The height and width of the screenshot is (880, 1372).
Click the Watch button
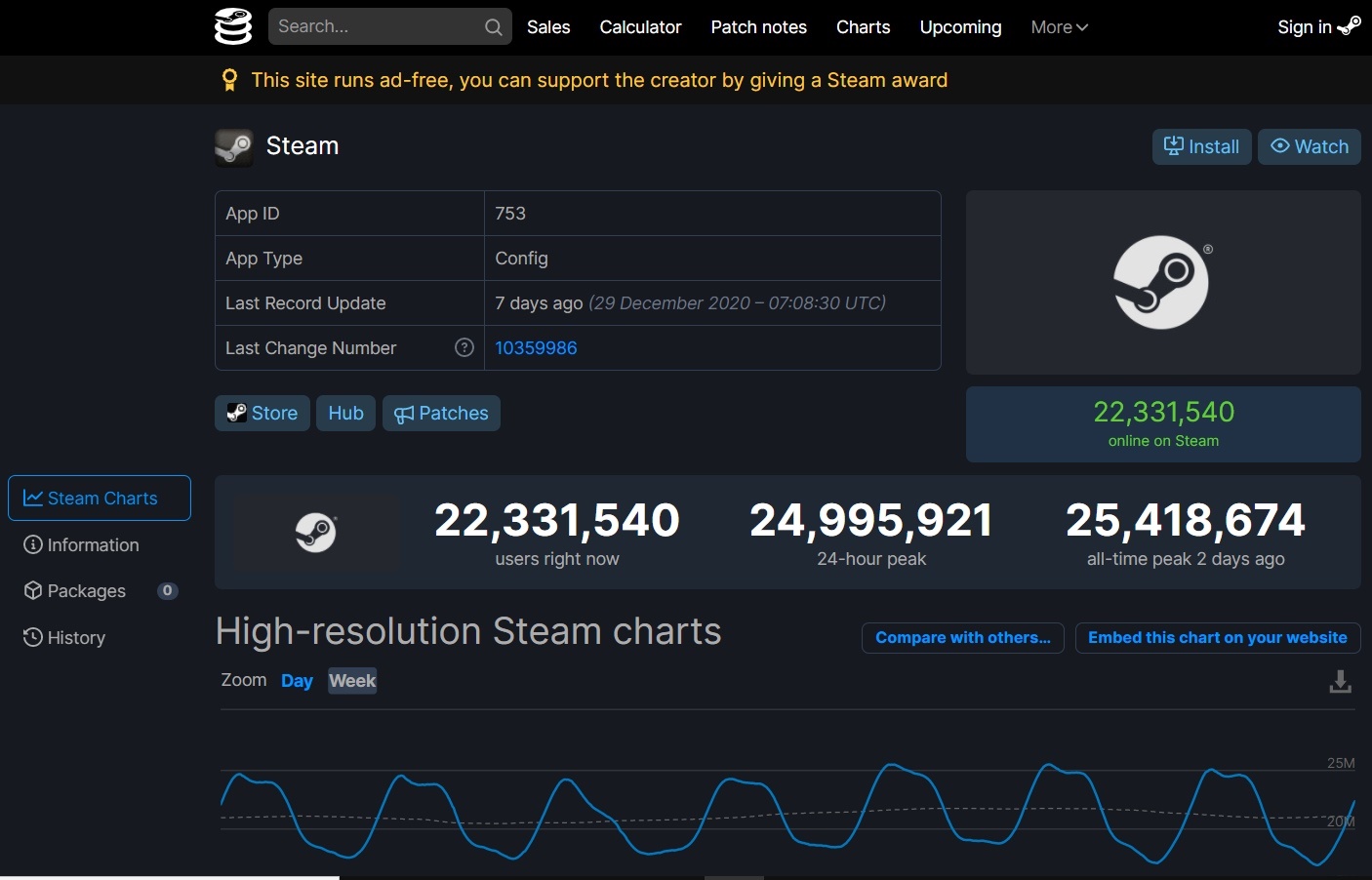[1309, 146]
